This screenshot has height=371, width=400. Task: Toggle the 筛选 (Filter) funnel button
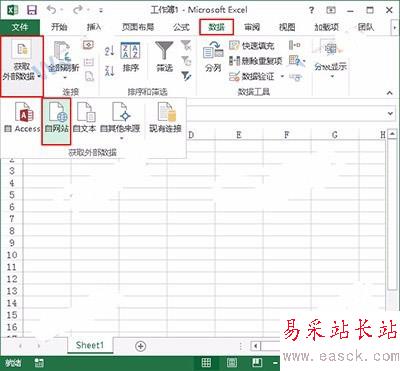point(164,57)
